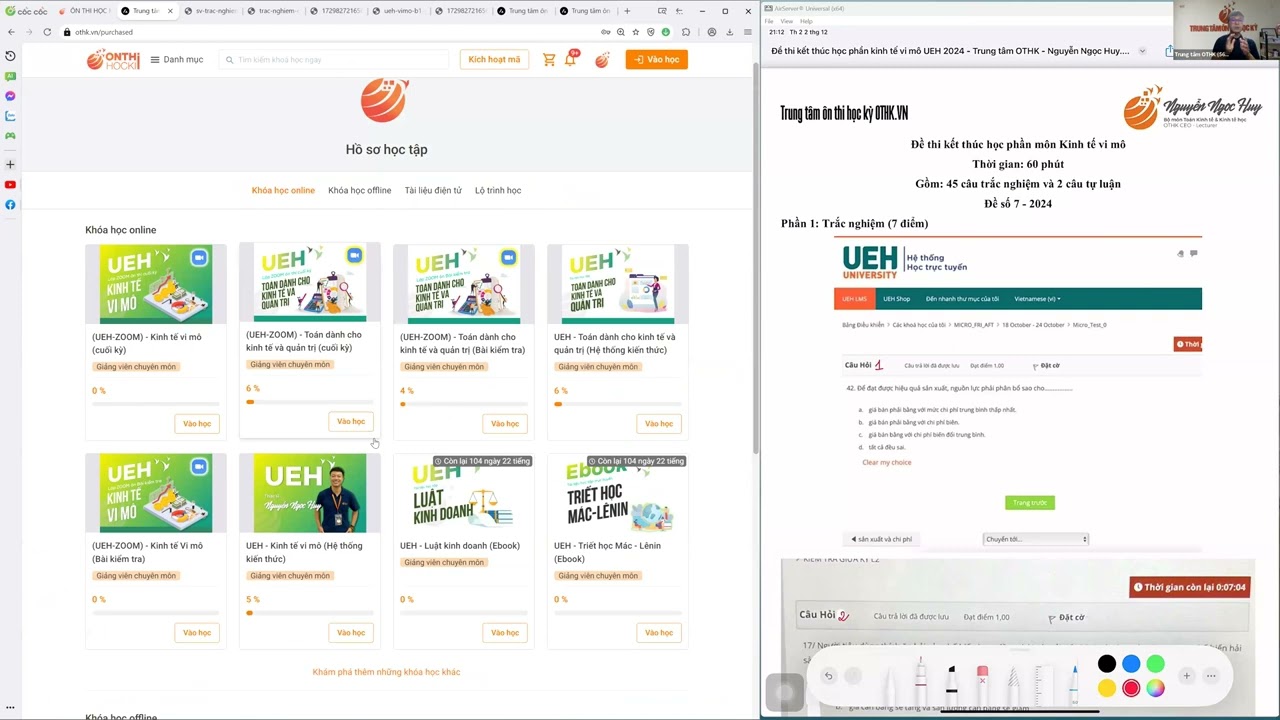1280x720 pixels.
Task: Click the orange Vào học header button
Action: [x=656, y=60]
